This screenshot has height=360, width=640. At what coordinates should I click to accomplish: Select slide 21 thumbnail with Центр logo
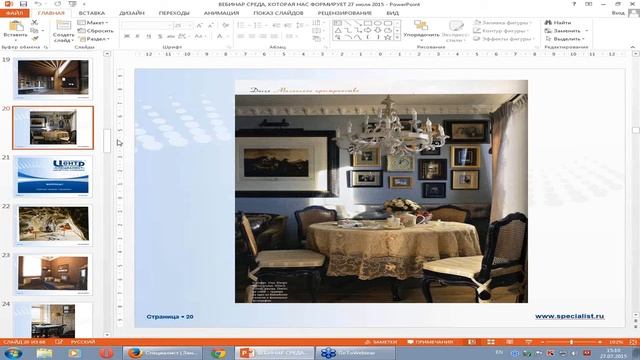[x=53, y=176]
